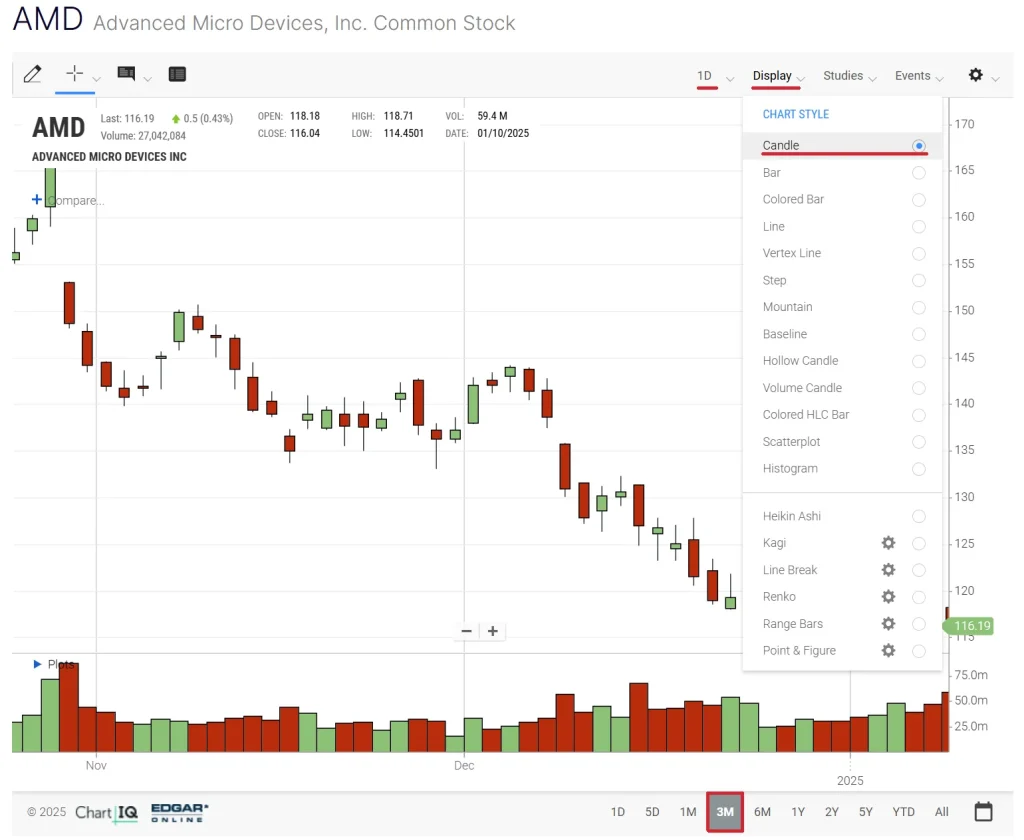Open Kagi settings gear
Image resolution: width=1024 pixels, height=840 pixels.
pos(888,543)
